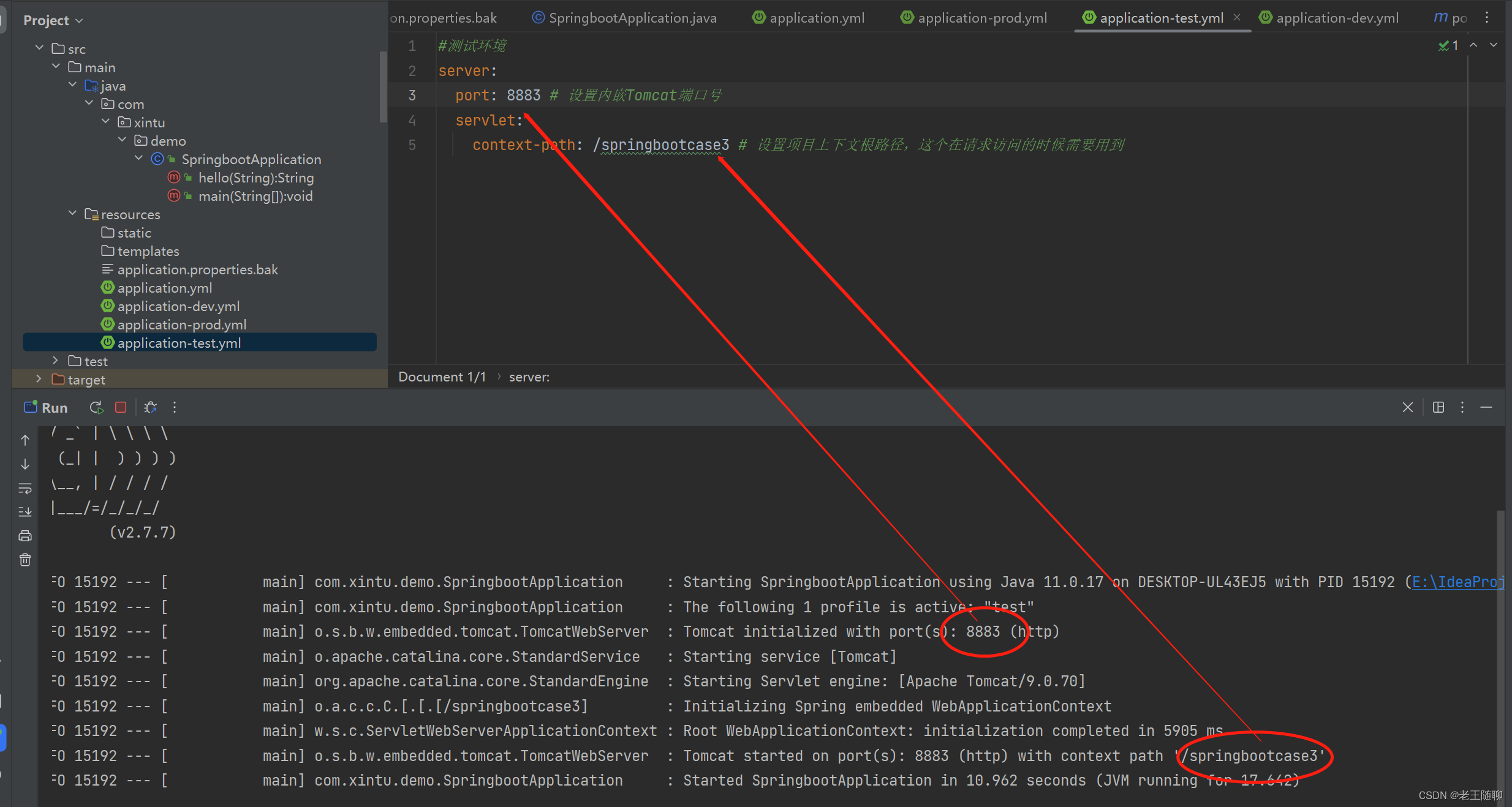Close the Run tab with X icon
The width and height of the screenshot is (1512, 807).
pyautogui.click(x=1407, y=407)
